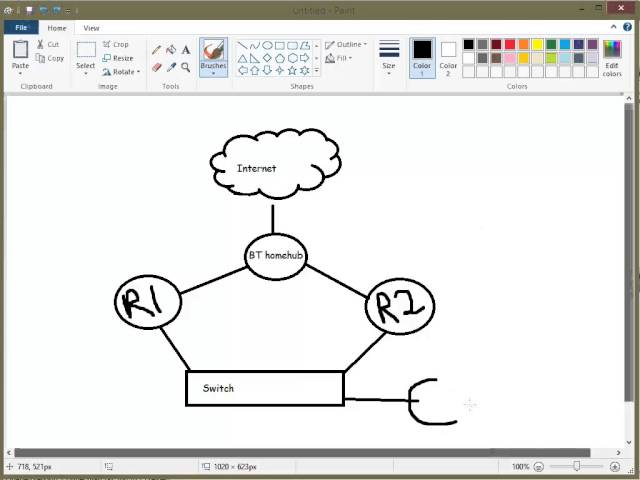Choose the Pentagon shape

[x=280, y=58]
